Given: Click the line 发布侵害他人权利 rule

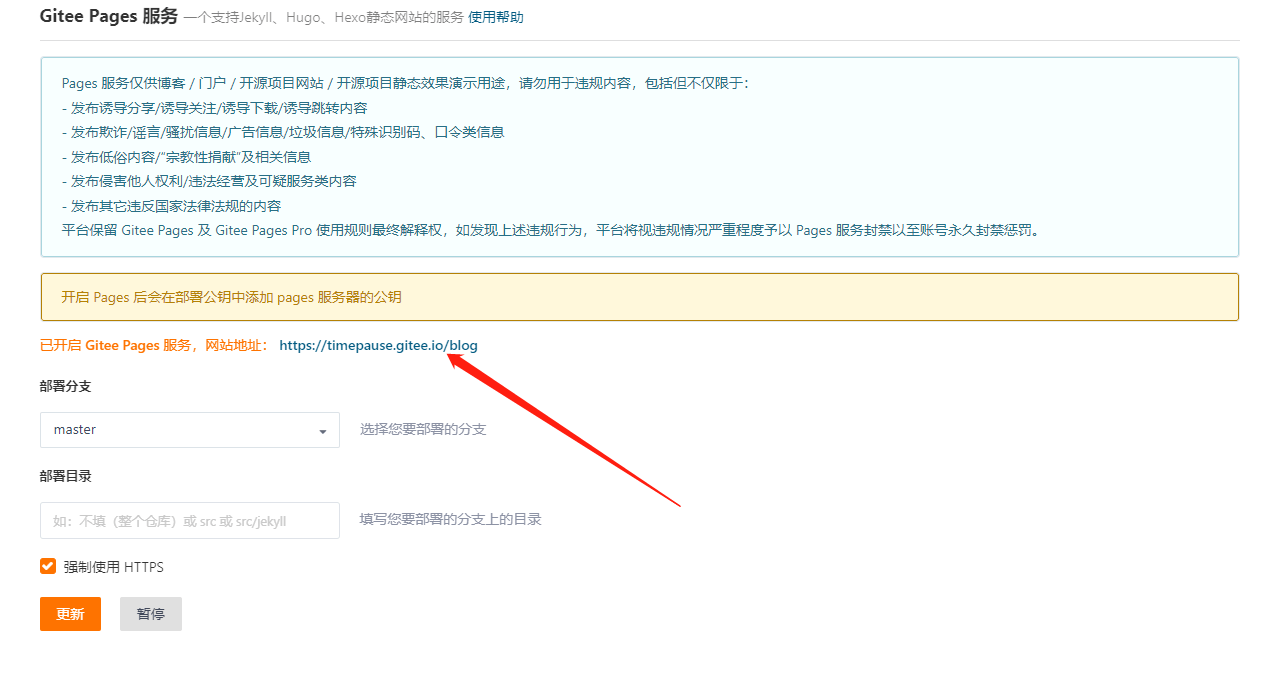Looking at the screenshot, I should click(x=209, y=181).
